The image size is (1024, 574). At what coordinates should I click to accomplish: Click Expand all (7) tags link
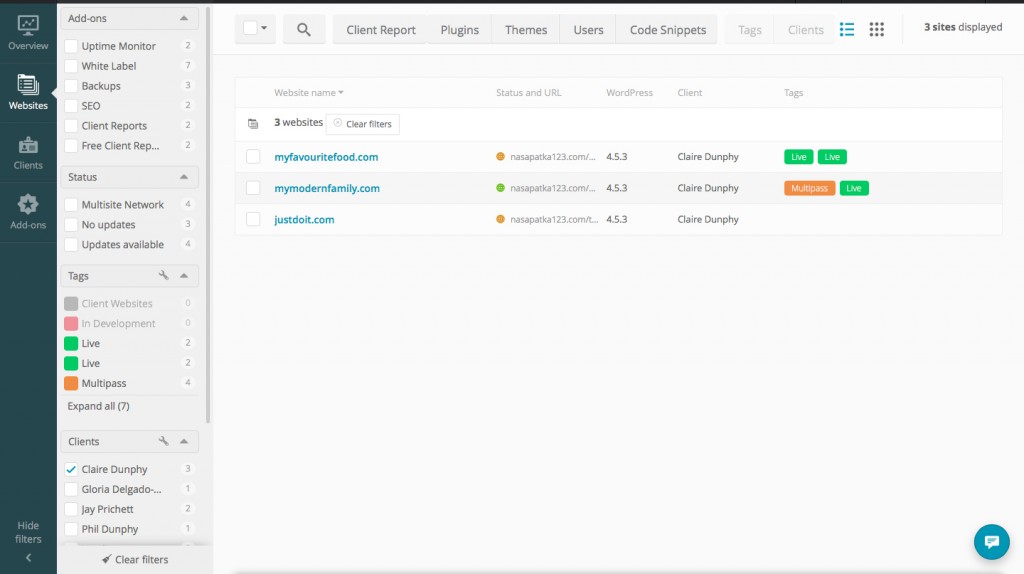pyautogui.click(x=98, y=406)
